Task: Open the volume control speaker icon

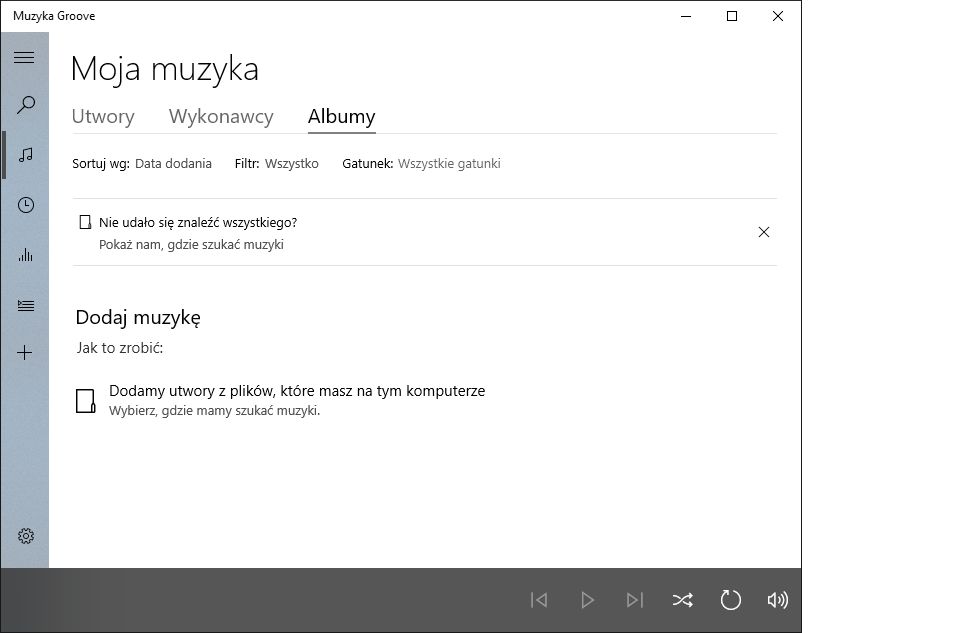Action: click(x=778, y=600)
